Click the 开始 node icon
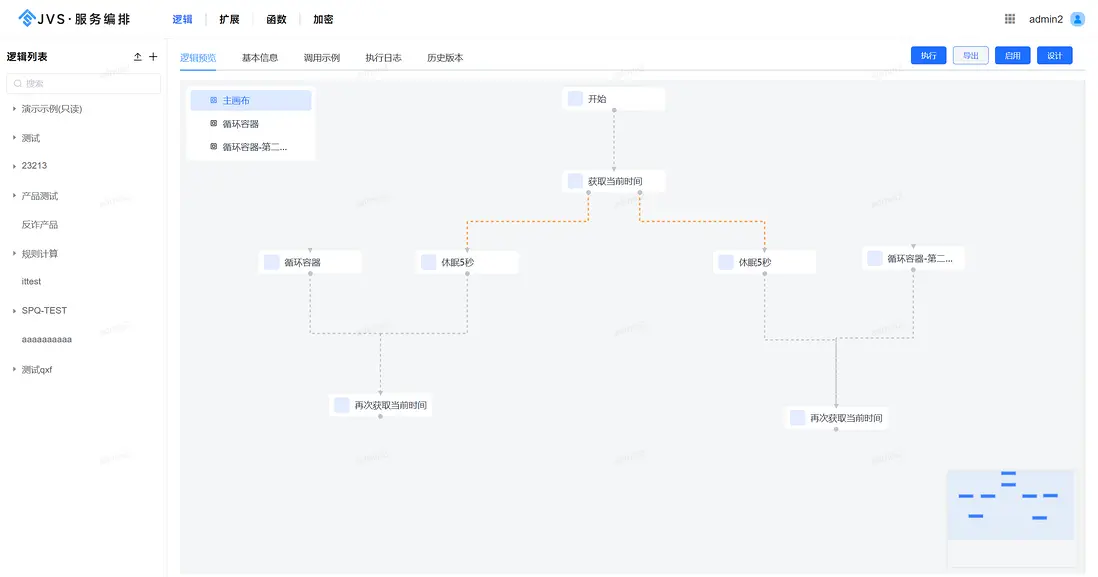 point(575,98)
